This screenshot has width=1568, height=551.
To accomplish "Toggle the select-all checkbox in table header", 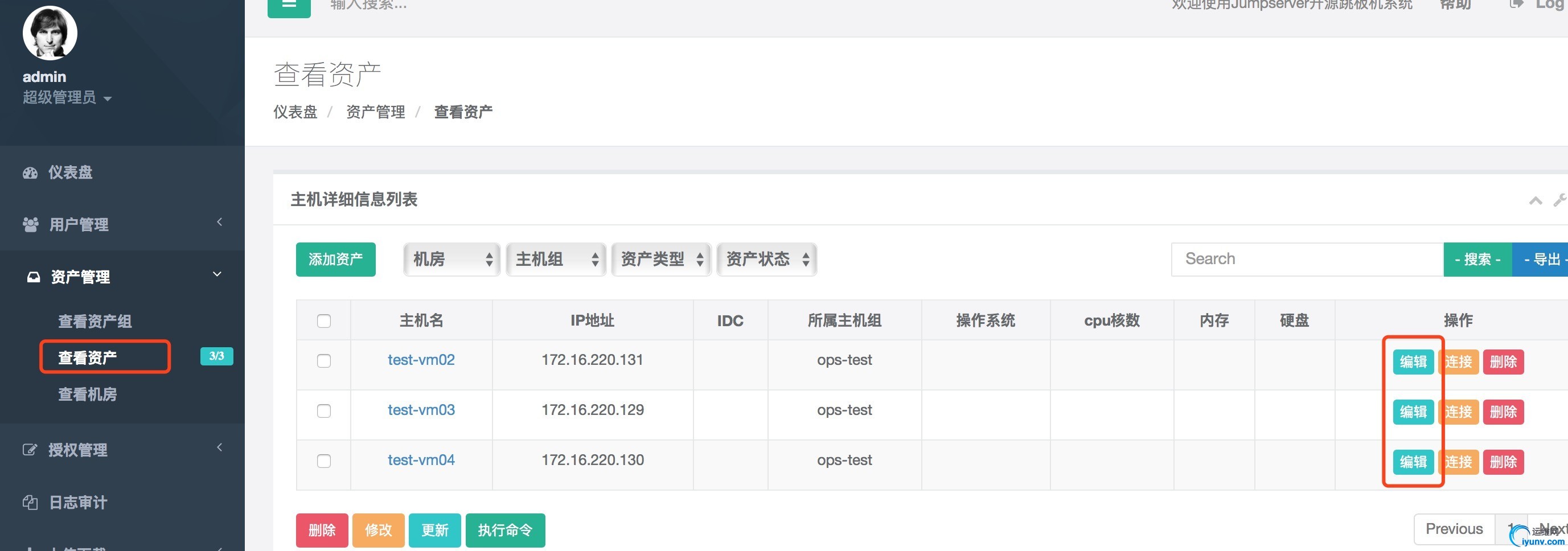I will click(324, 321).
